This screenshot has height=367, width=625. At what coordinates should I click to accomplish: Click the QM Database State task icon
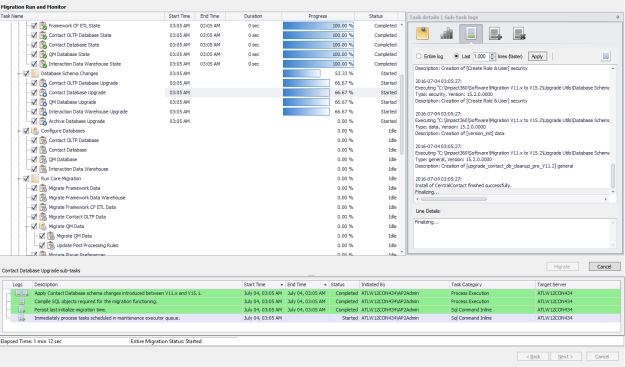pos(43,55)
